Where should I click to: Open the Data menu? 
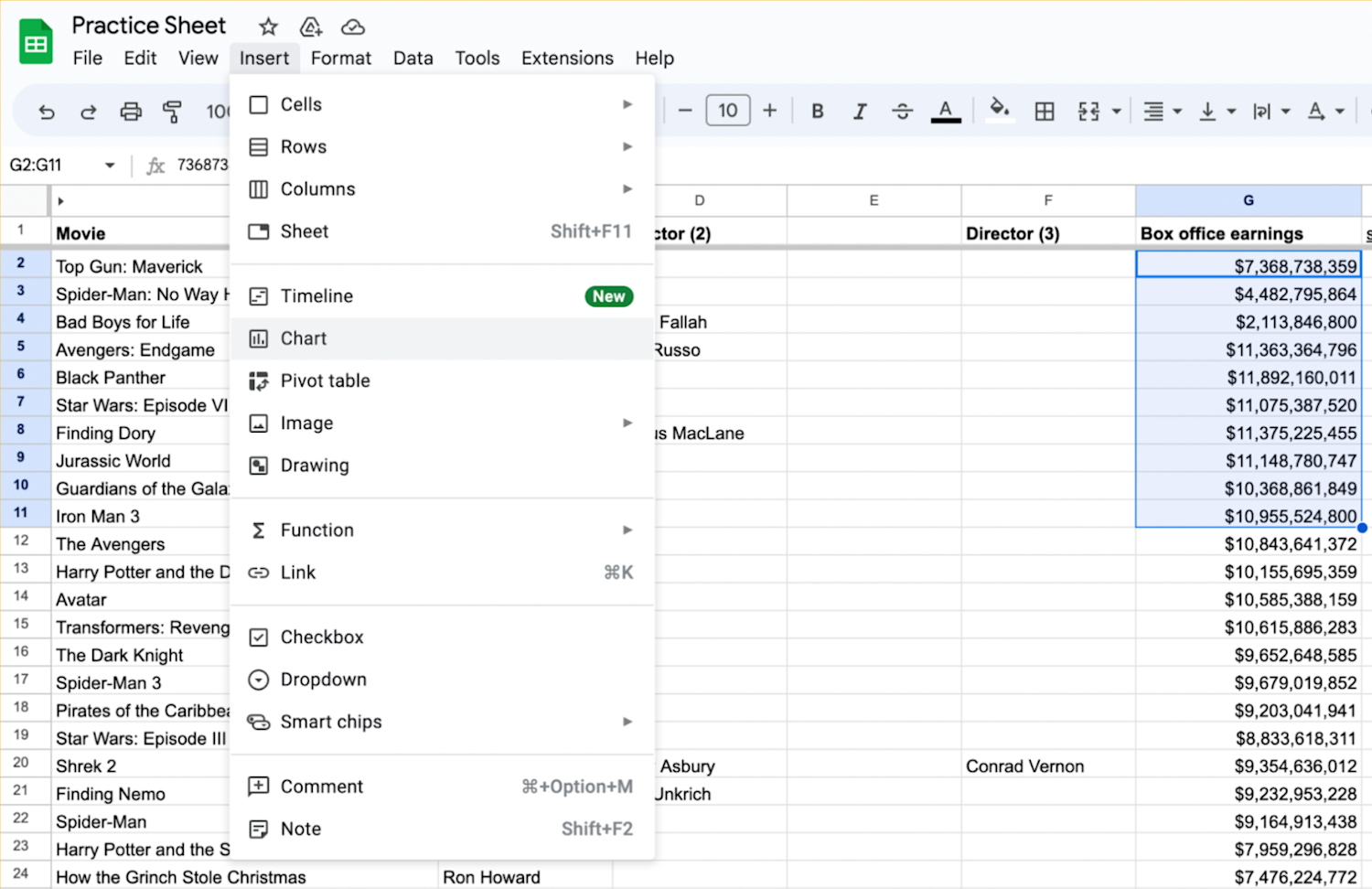pyautogui.click(x=413, y=58)
